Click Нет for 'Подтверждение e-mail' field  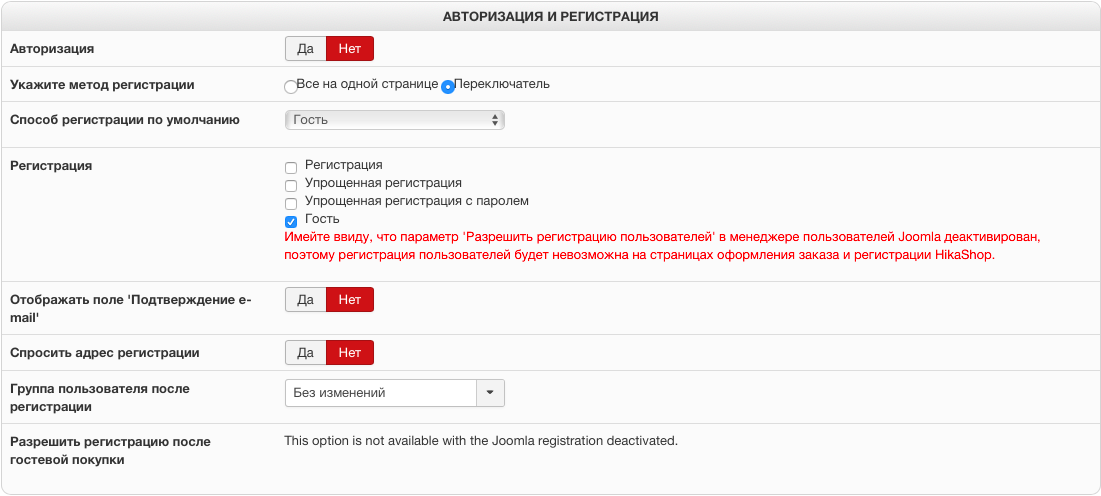350,300
